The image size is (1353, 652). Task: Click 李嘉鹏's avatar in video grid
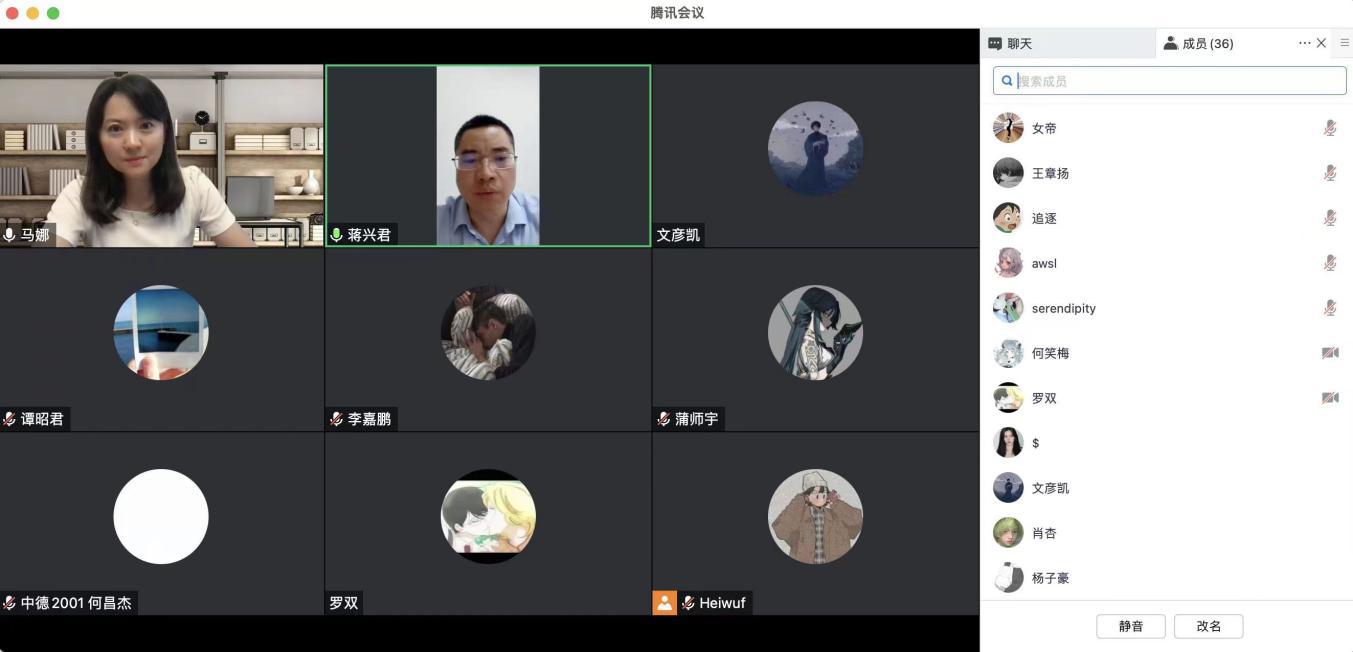coord(488,332)
